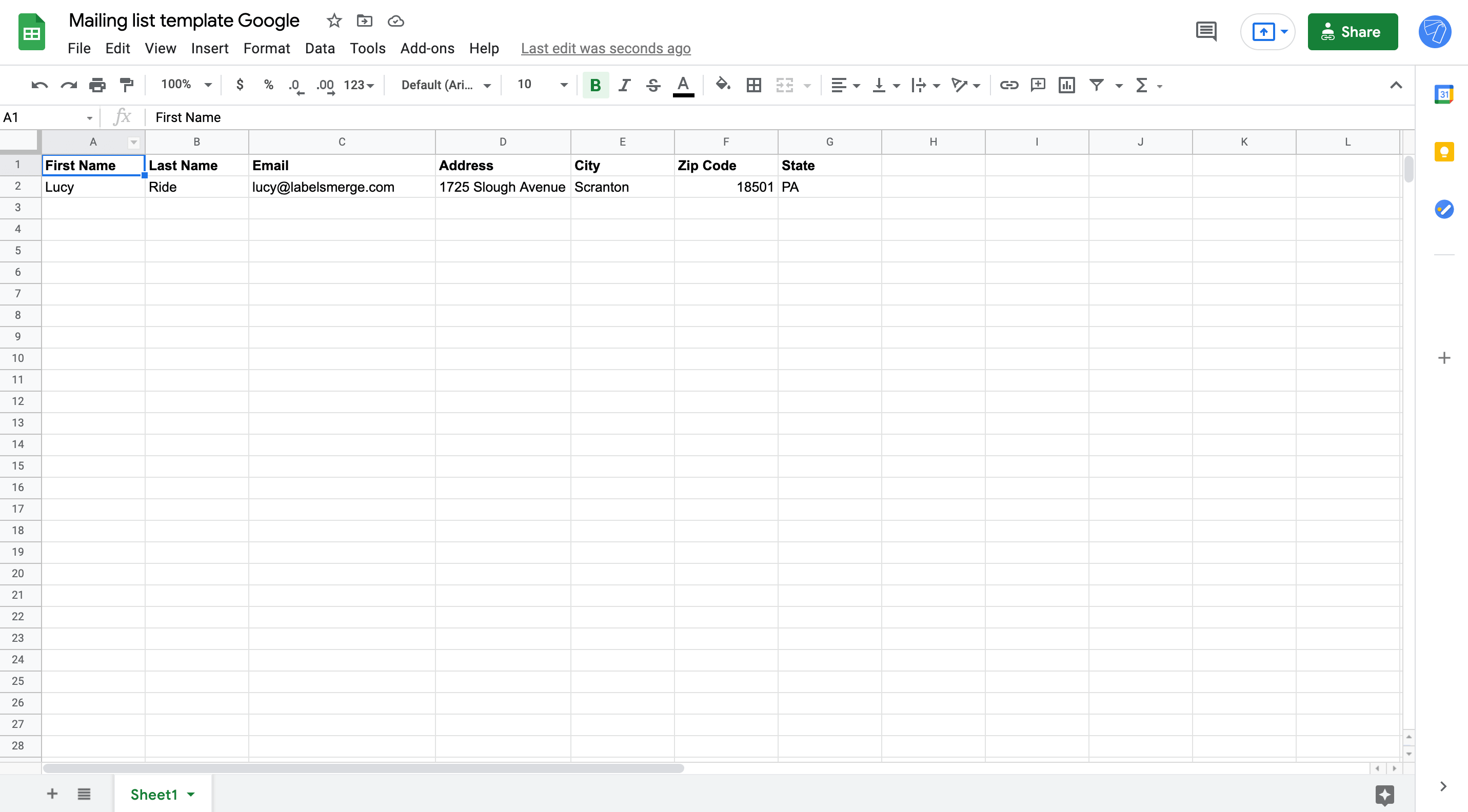
Task: Open the Format menu
Action: click(x=264, y=47)
